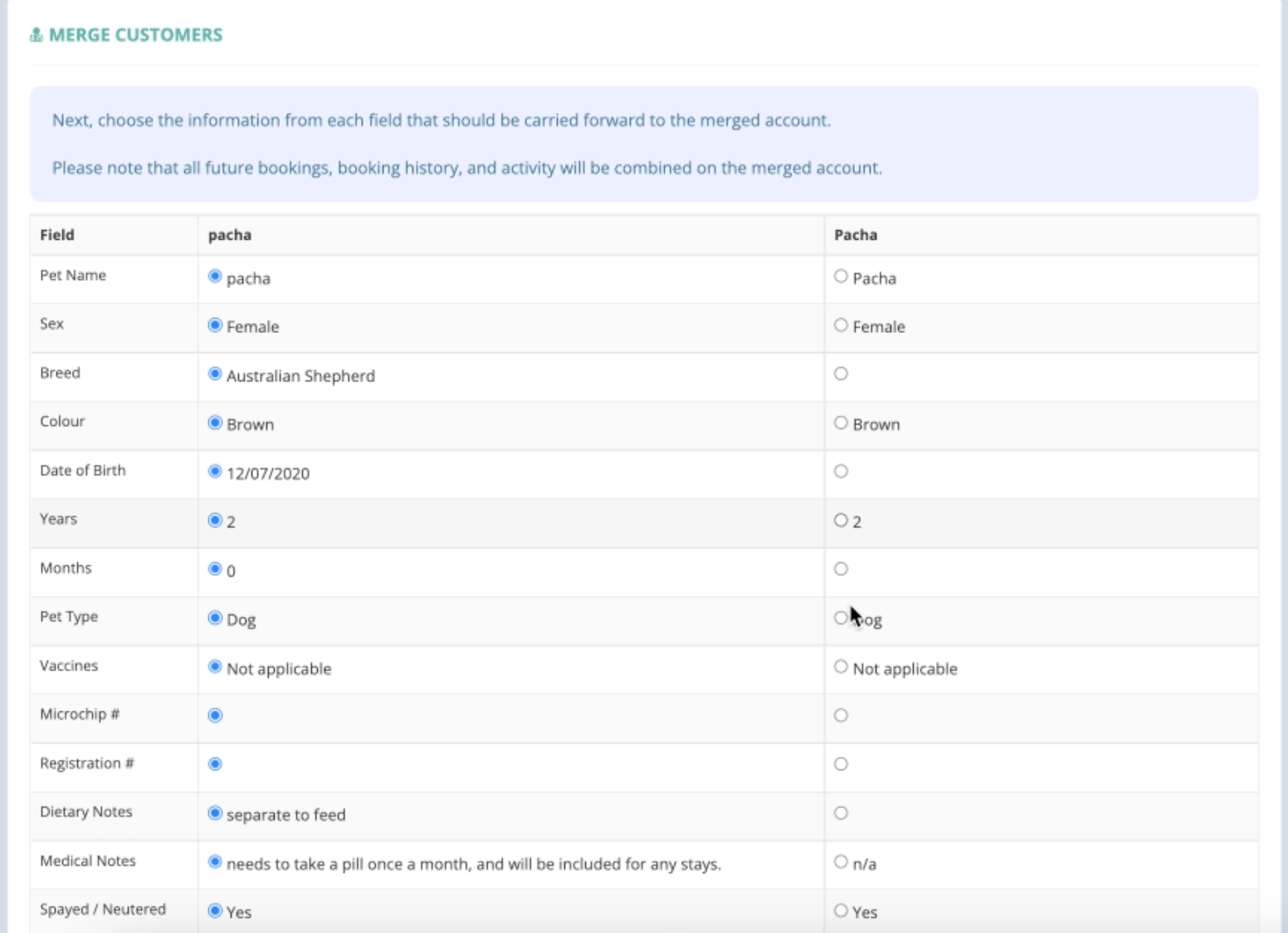
Task: Click the 'Microchip #' field label
Action: pos(80,714)
